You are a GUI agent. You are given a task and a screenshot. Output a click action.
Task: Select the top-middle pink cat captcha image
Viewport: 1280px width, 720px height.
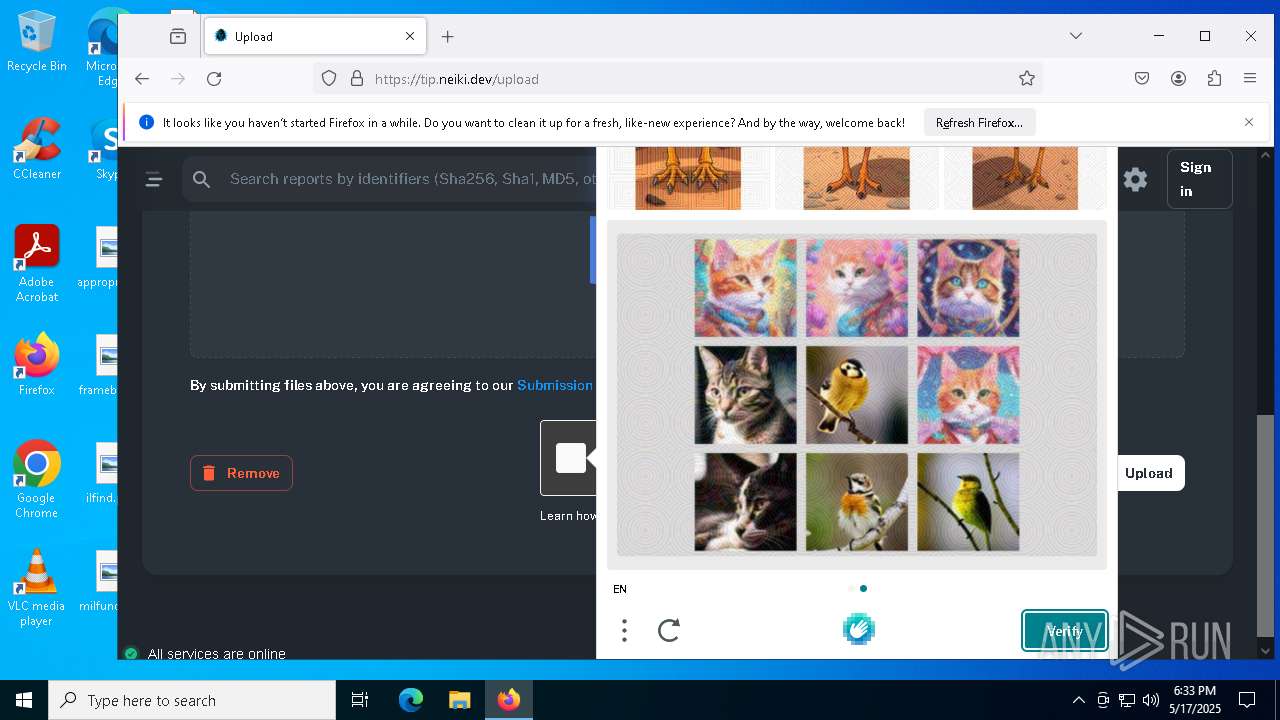point(857,288)
